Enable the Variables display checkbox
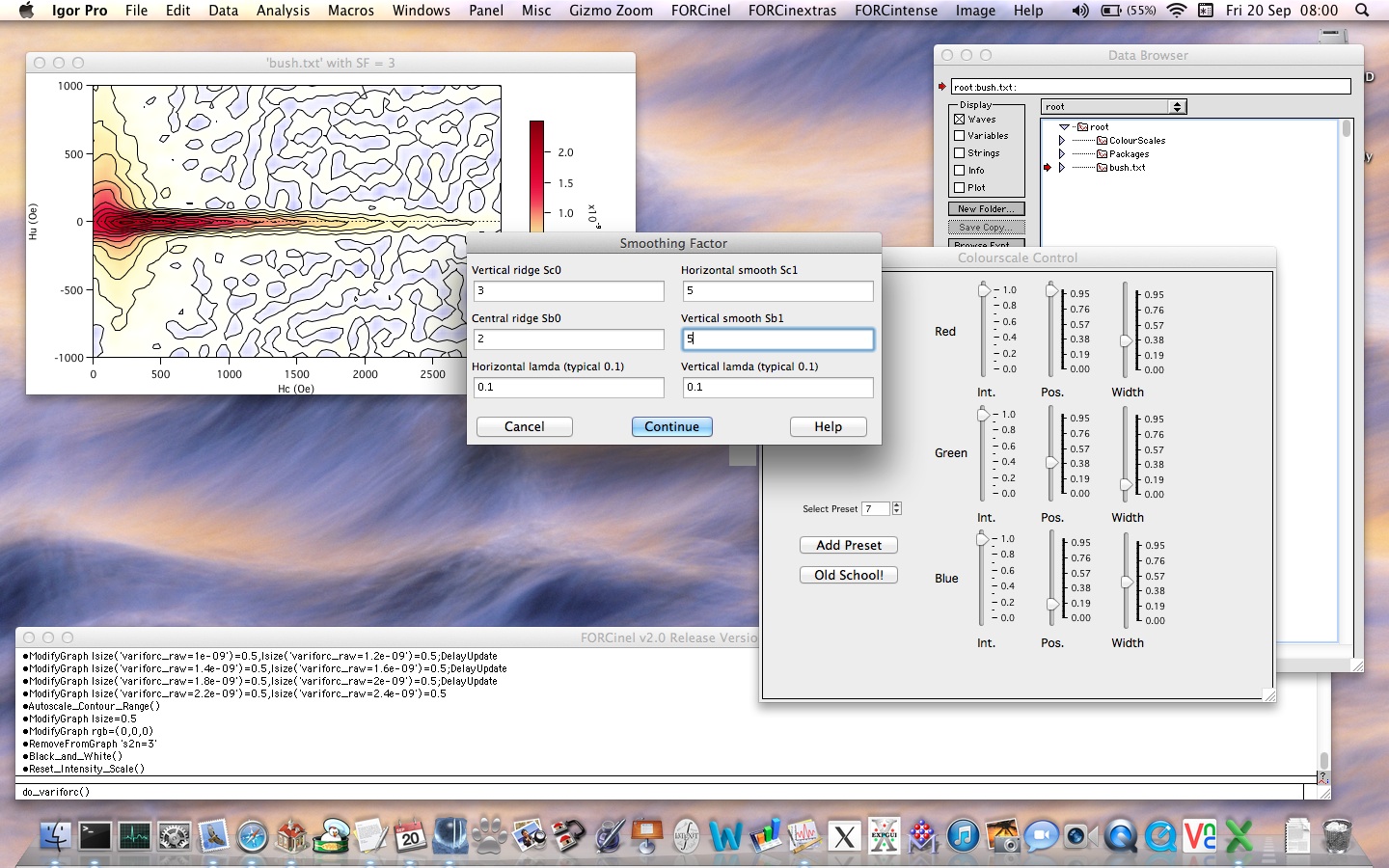Screen dimensions: 1389x868 [x=960, y=136]
